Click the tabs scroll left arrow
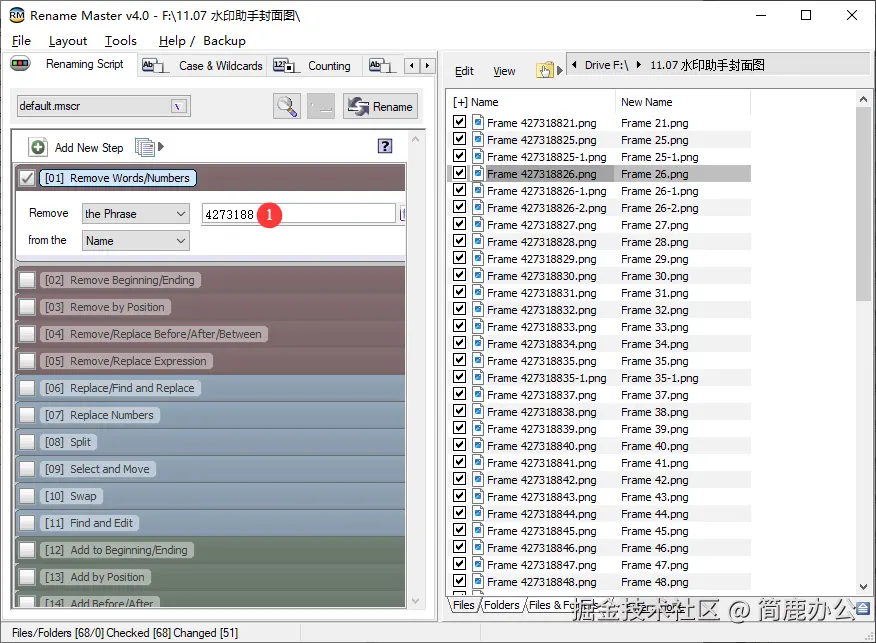This screenshot has width=876, height=643. [412, 65]
